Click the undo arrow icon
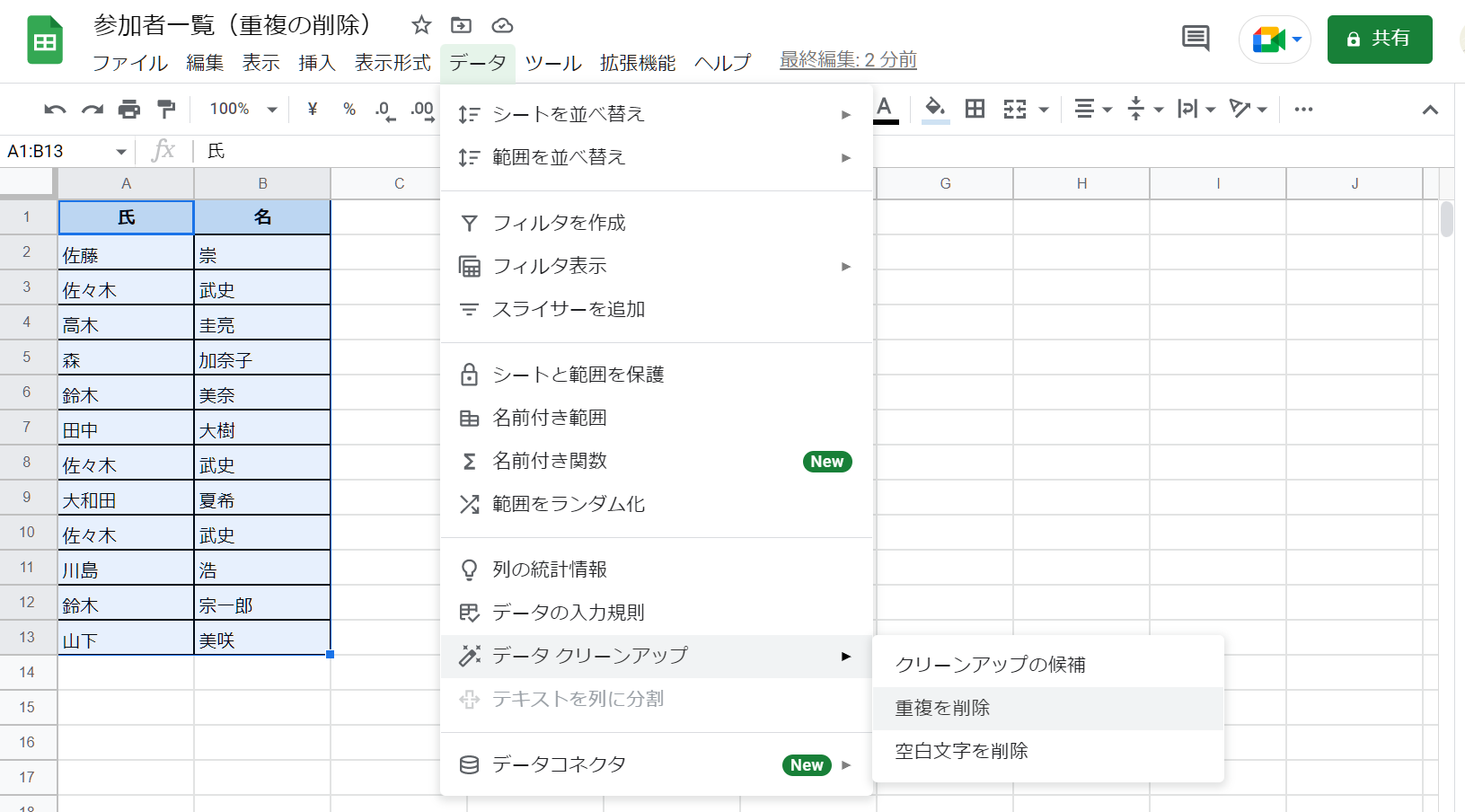 point(55,110)
